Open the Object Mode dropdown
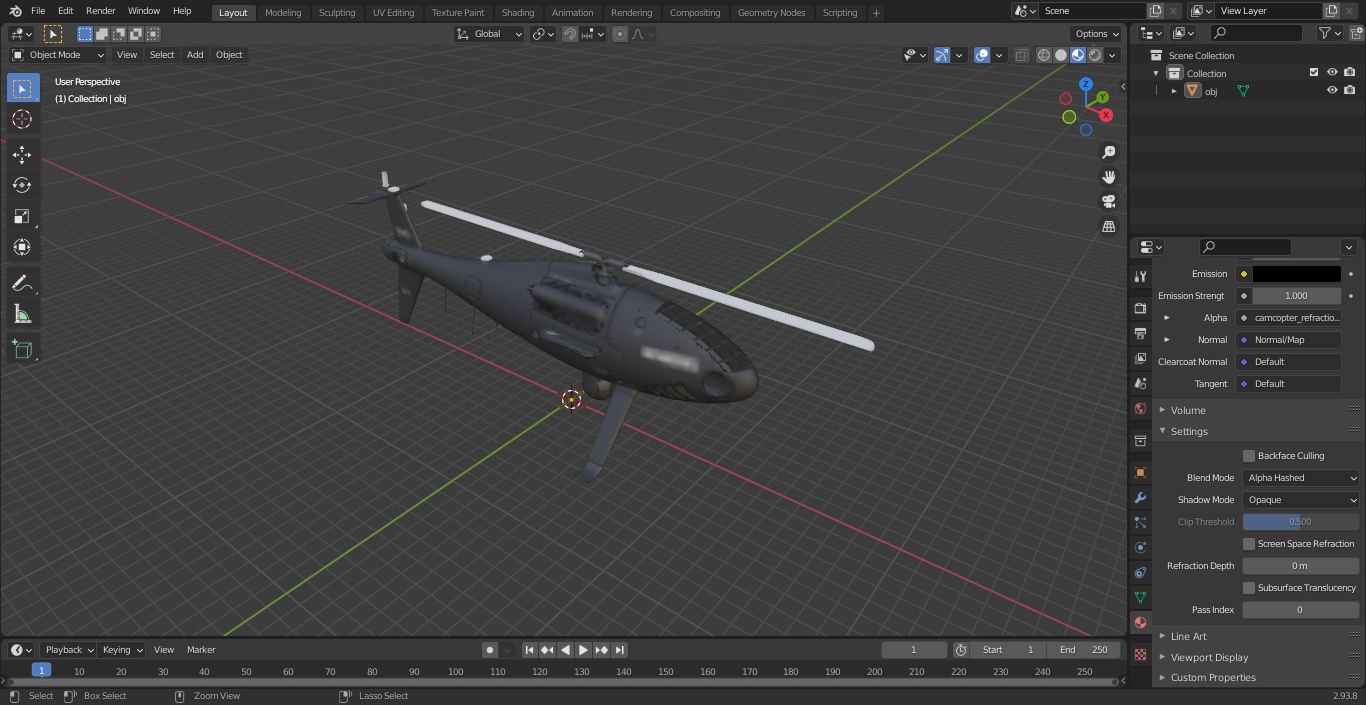1366x705 pixels. tap(58, 55)
